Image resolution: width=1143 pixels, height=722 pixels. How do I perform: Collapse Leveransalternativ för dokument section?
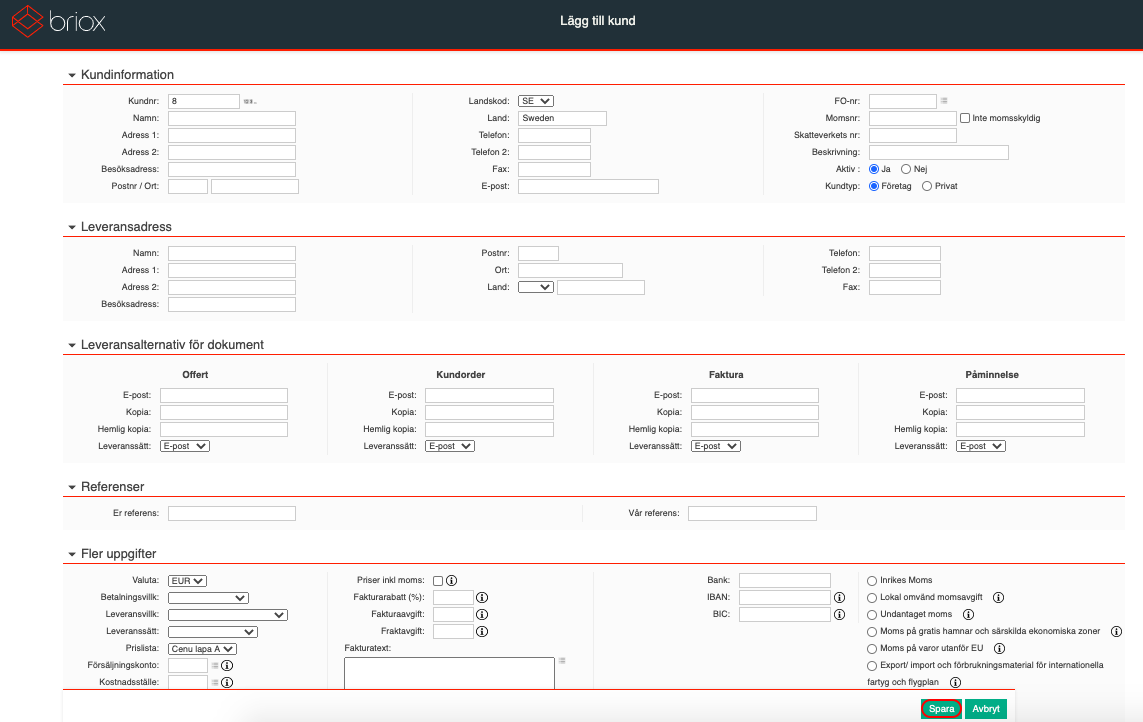pyautogui.click(x=71, y=345)
